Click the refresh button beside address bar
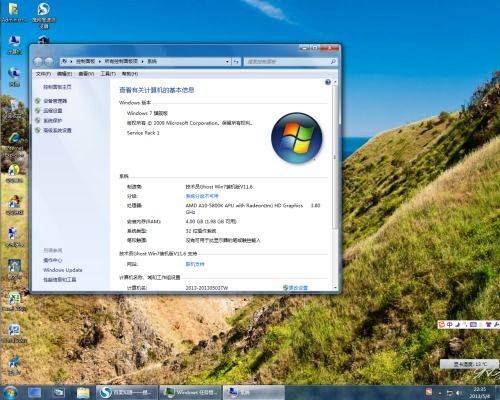The image size is (500, 400). click(236, 62)
